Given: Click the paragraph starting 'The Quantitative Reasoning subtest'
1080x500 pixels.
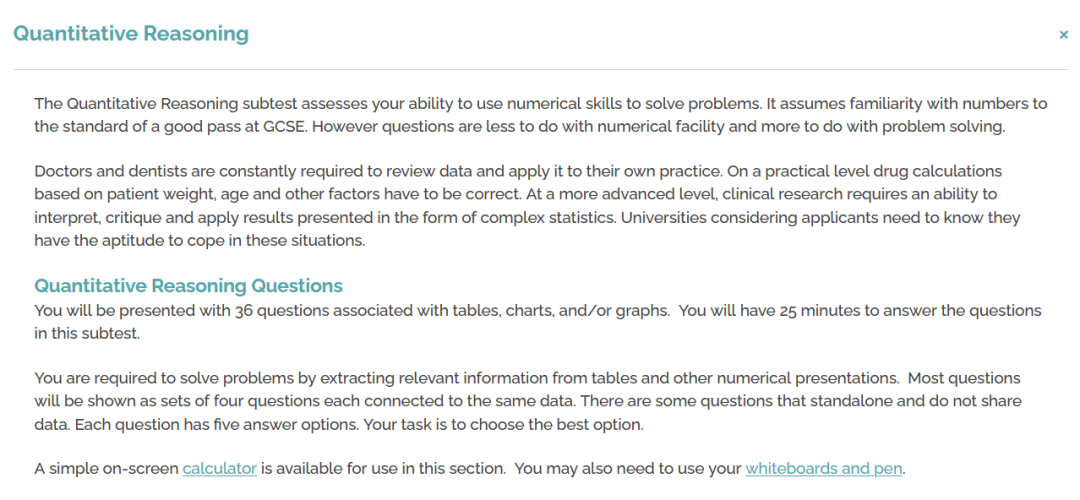Looking at the screenshot, I should pos(541,116).
